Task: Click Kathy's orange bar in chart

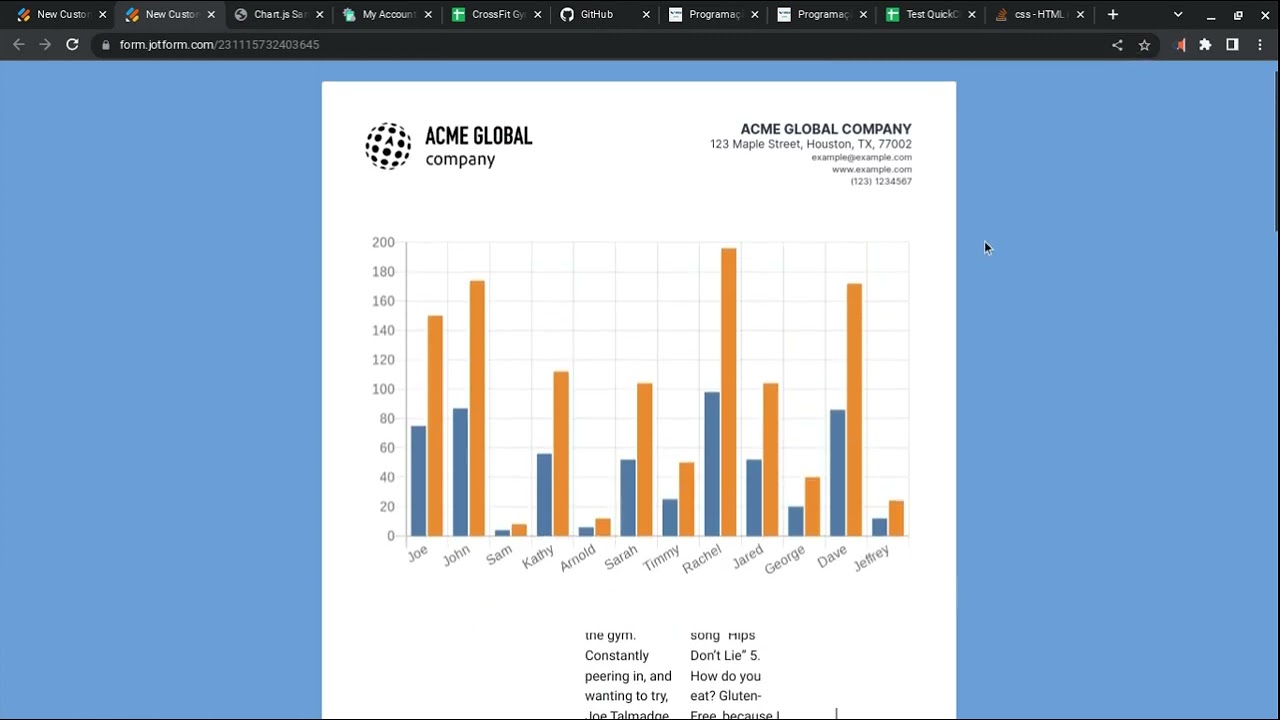Action: pyautogui.click(x=561, y=454)
